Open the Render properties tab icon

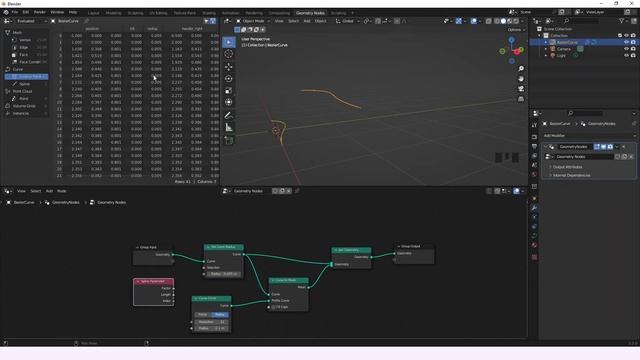click(x=534, y=137)
